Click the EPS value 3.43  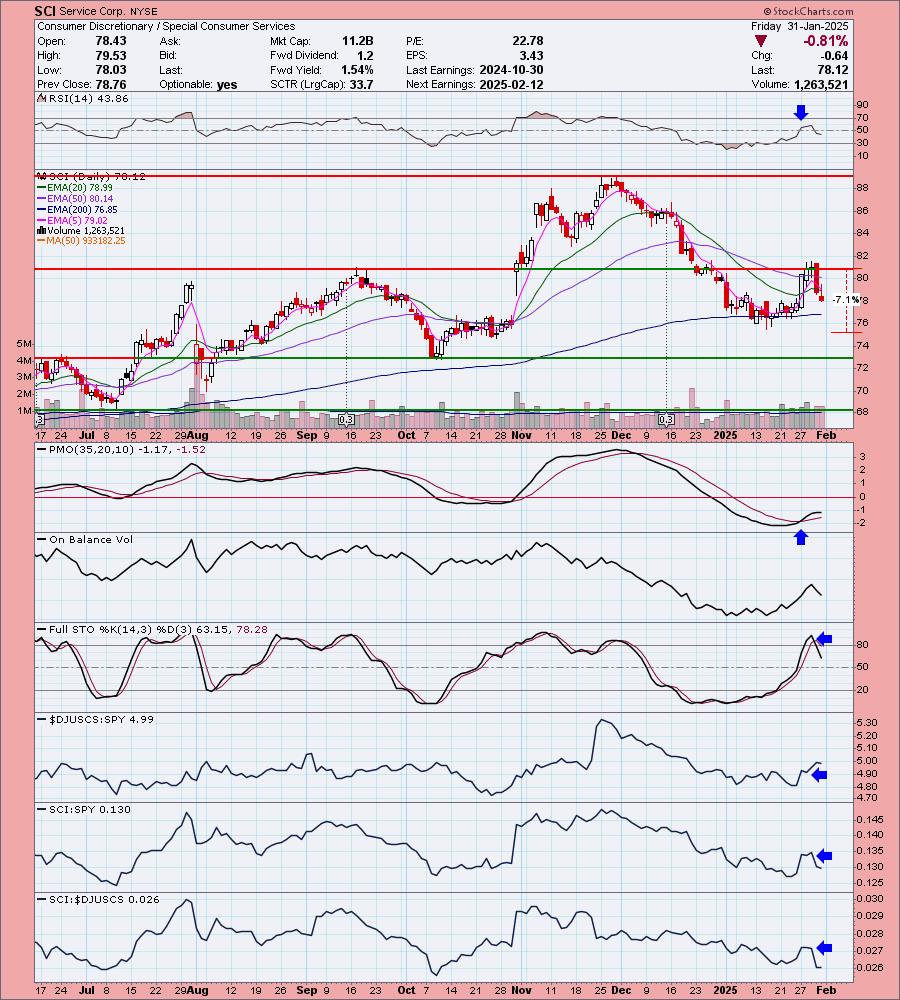532,55
